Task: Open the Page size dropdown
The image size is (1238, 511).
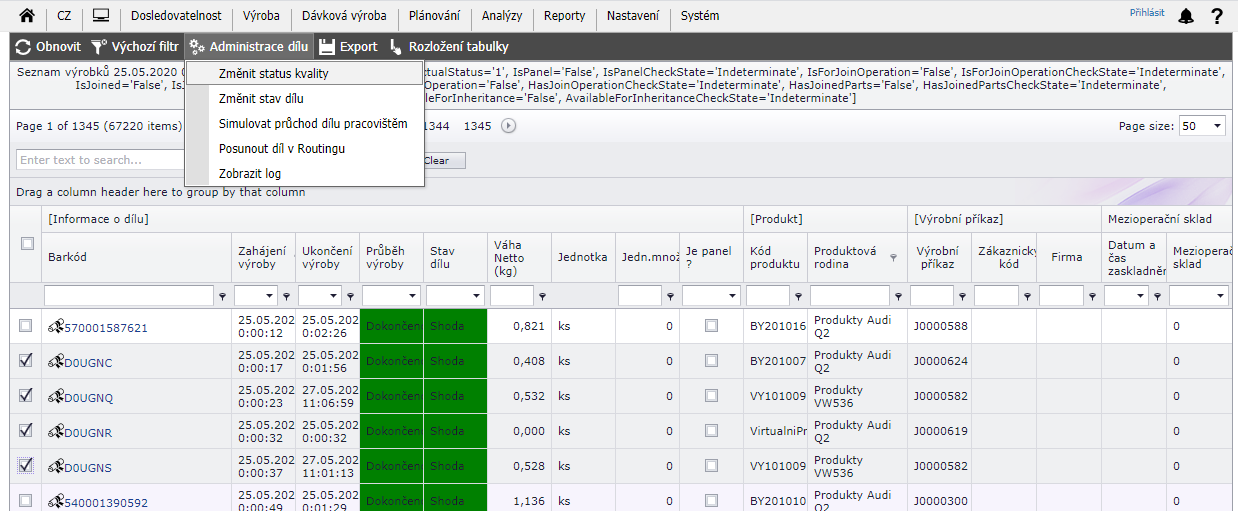Action: [1216, 126]
